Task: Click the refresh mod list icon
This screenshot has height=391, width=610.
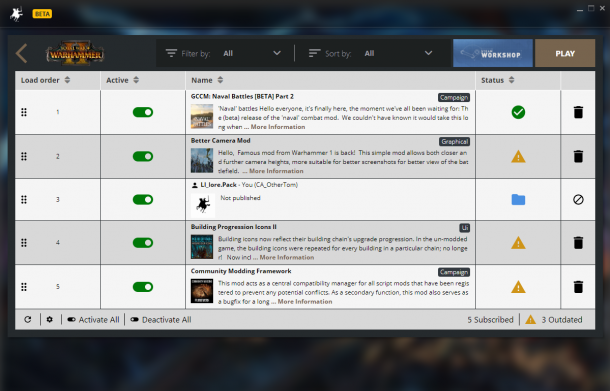Action: click(x=28, y=319)
